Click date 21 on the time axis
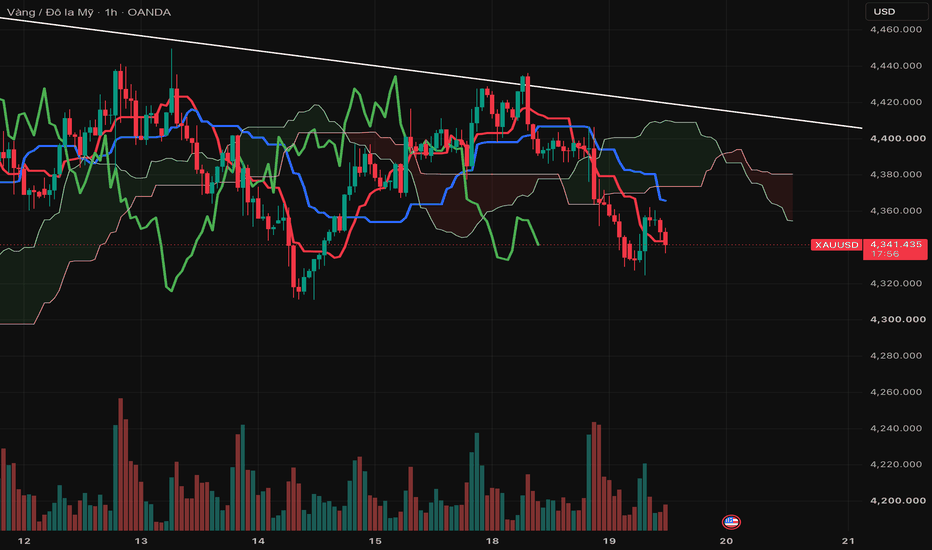This screenshot has width=932, height=550. [x=849, y=541]
